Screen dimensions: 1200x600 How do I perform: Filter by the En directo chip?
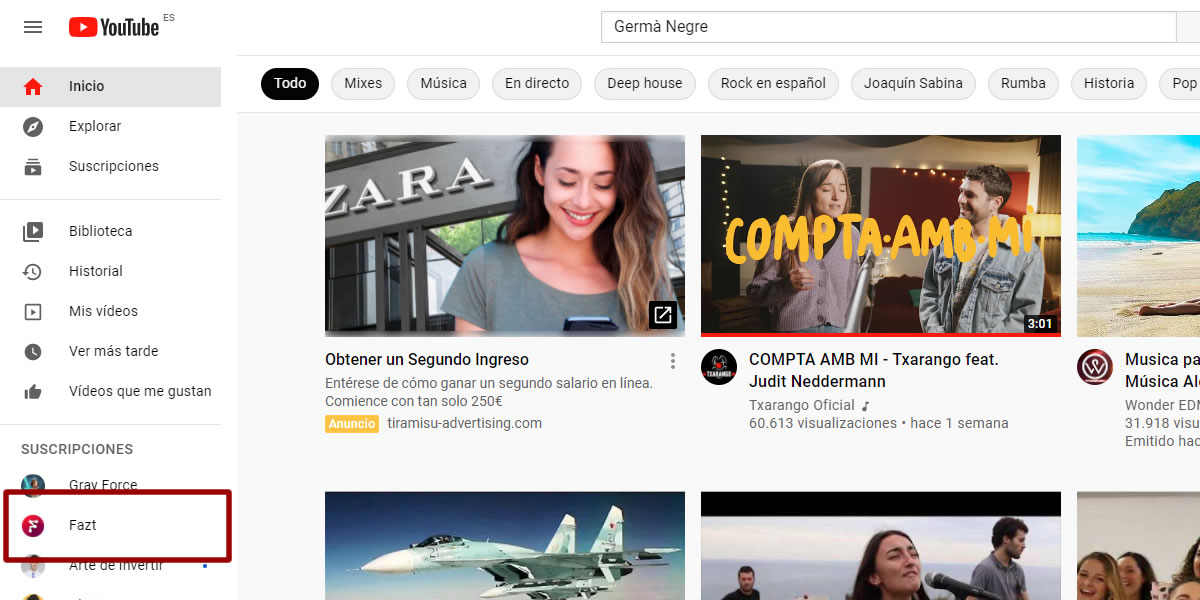click(537, 83)
